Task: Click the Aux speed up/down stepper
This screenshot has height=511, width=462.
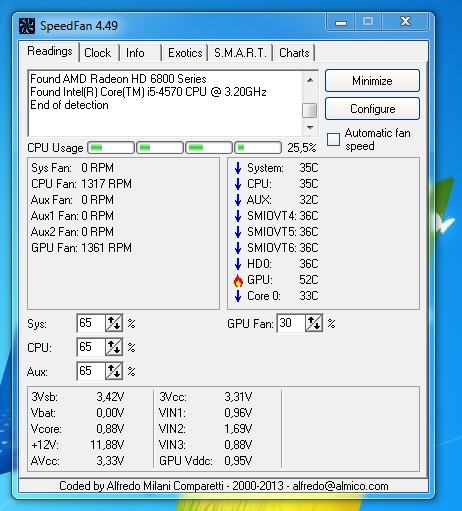Action: coord(114,371)
